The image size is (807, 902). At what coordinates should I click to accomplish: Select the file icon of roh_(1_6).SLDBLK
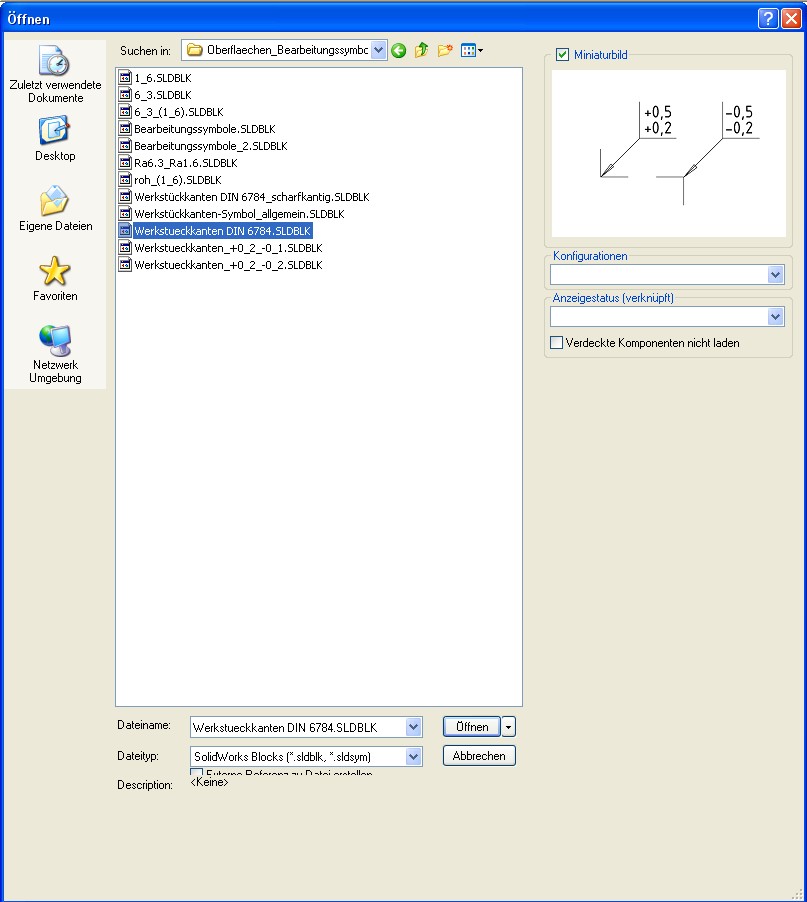[125, 179]
